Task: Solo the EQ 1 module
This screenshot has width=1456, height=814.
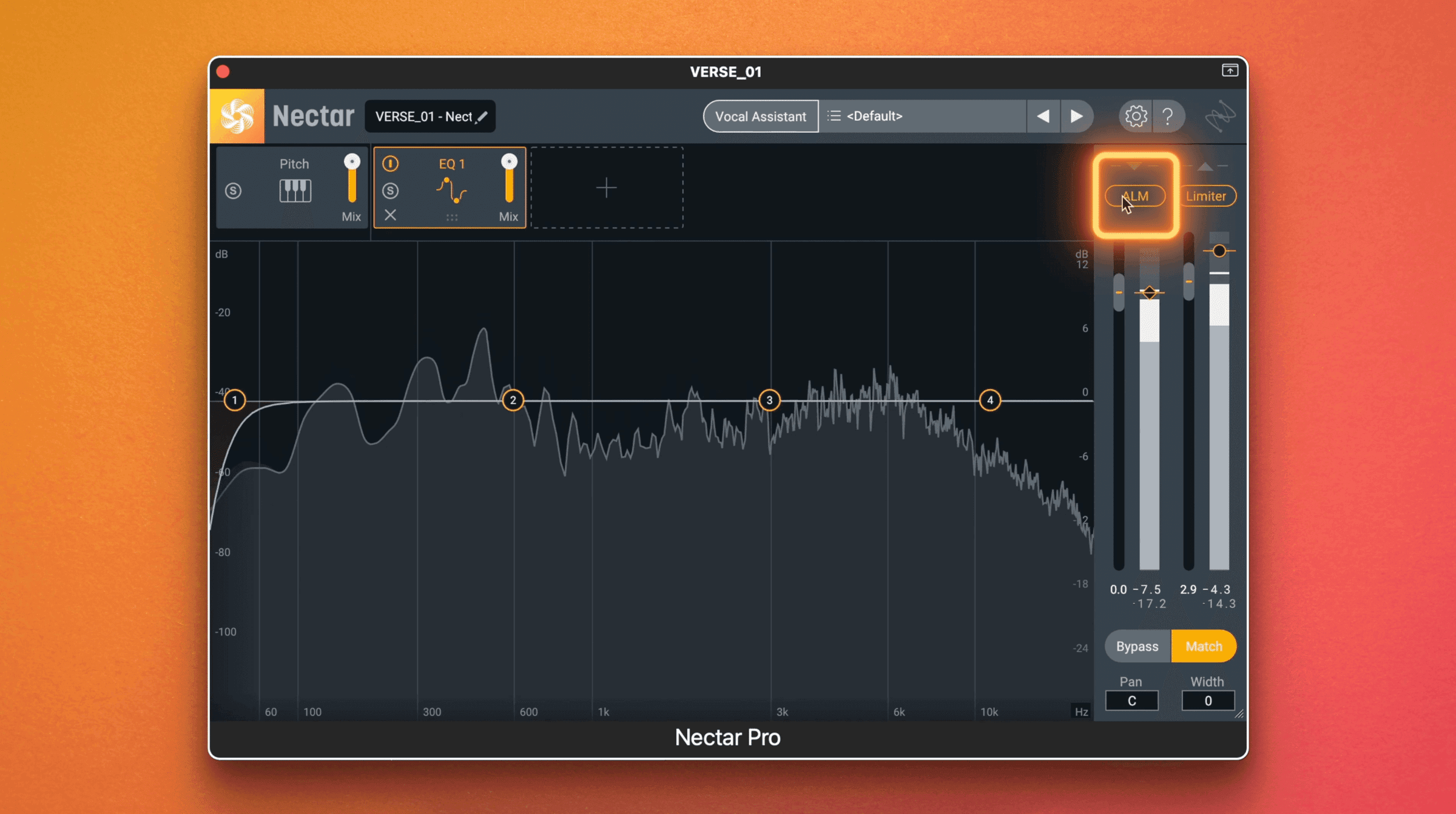Action: point(391,191)
